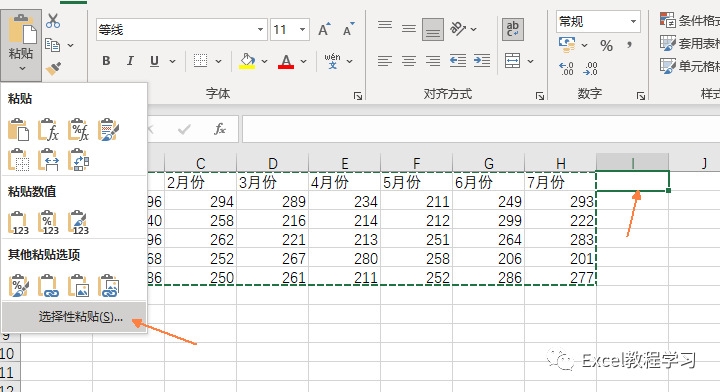
Task: Choose paste values and source formatting
Action: tap(79, 223)
